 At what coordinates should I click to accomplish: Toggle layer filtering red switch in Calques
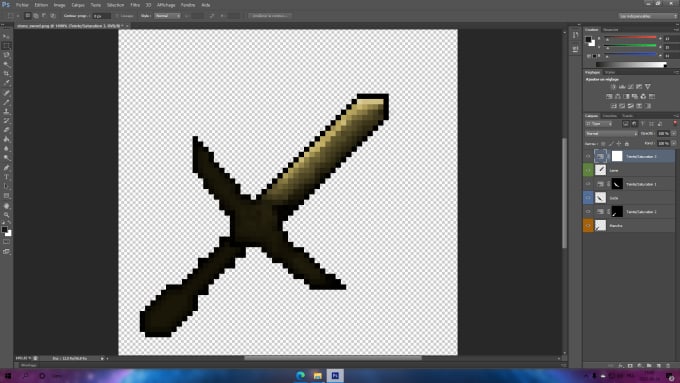(x=675, y=124)
